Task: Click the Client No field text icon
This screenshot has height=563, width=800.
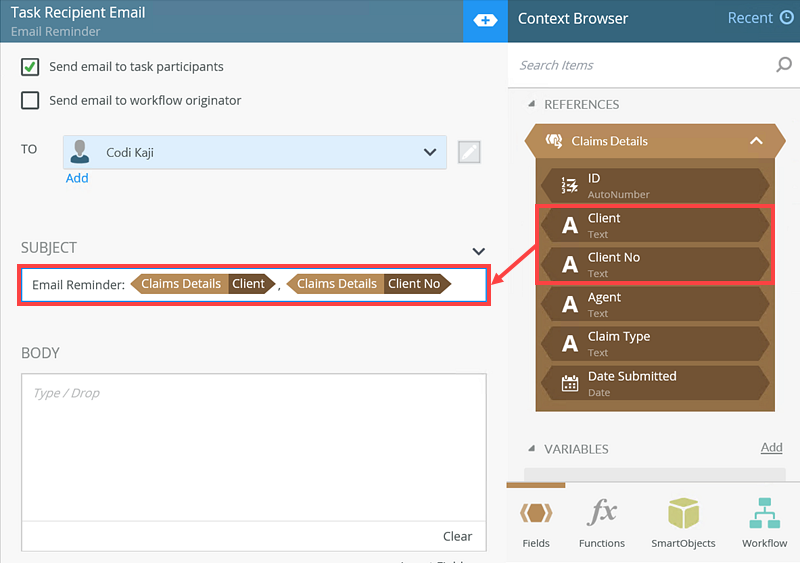Action: tap(570, 264)
